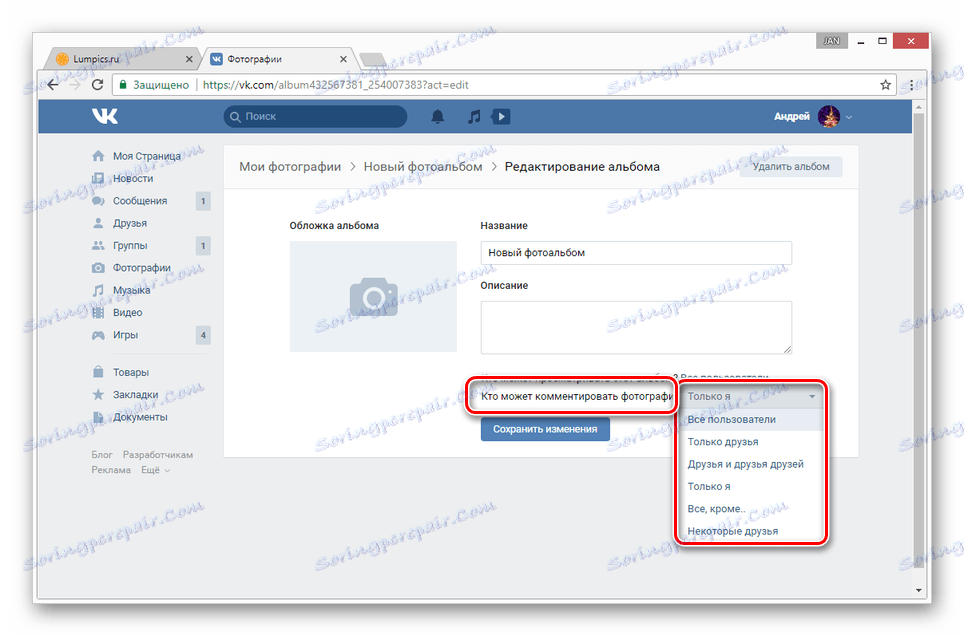The image size is (964, 636).
Task: Click the browser back arrow
Action: [x=53, y=85]
